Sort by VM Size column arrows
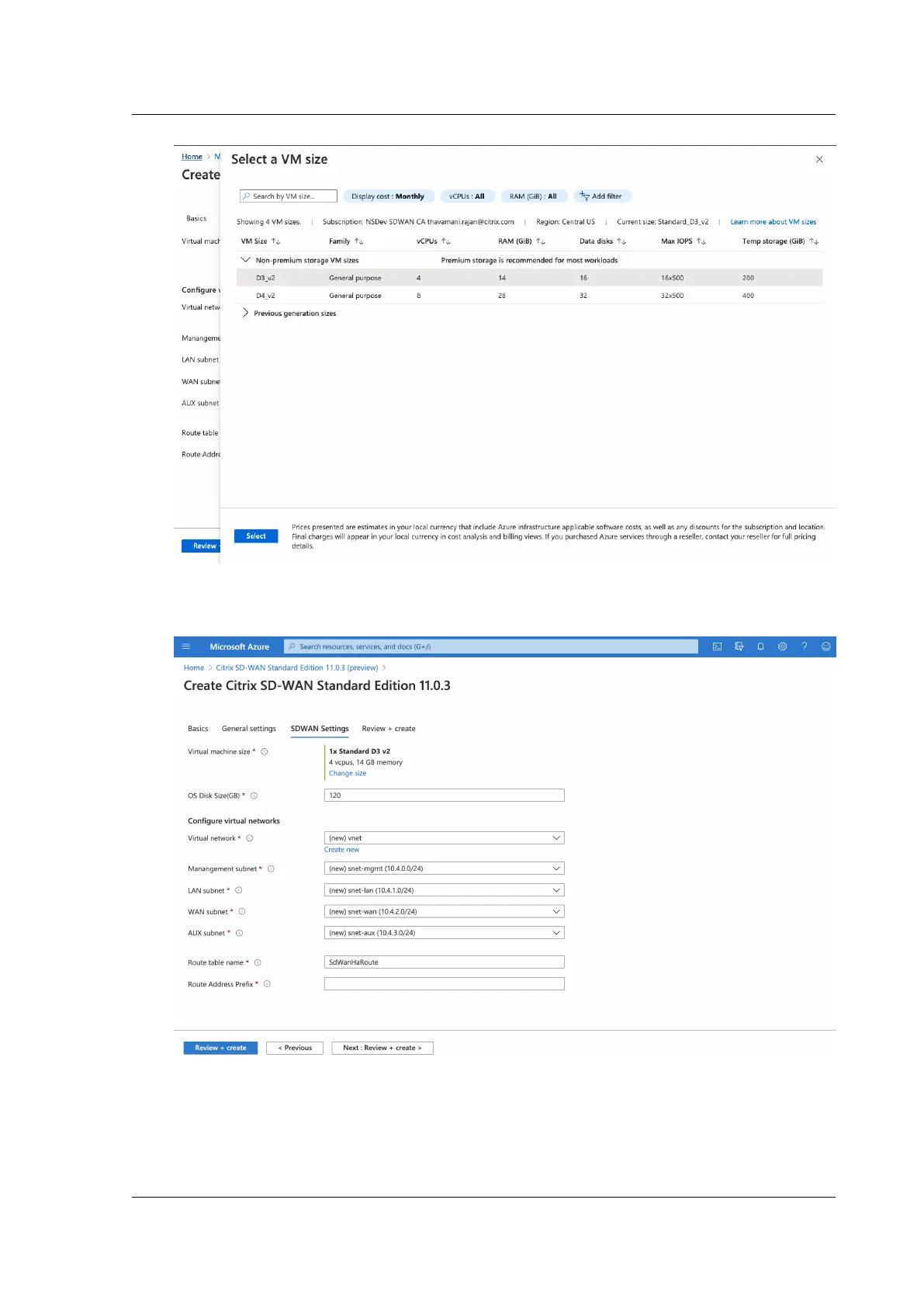924x1307 pixels. point(275,241)
